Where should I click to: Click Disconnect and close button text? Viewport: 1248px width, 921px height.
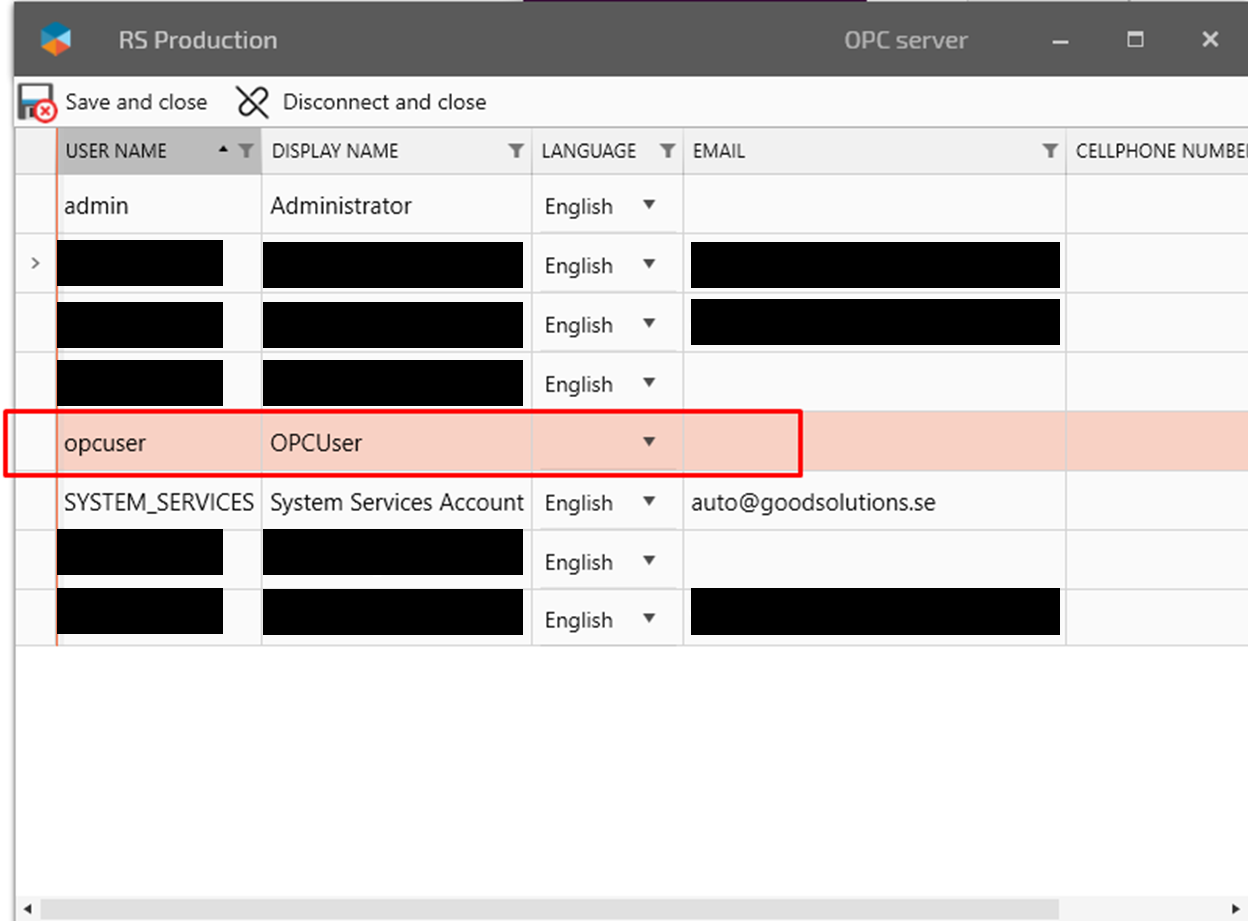[x=384, y=102]
